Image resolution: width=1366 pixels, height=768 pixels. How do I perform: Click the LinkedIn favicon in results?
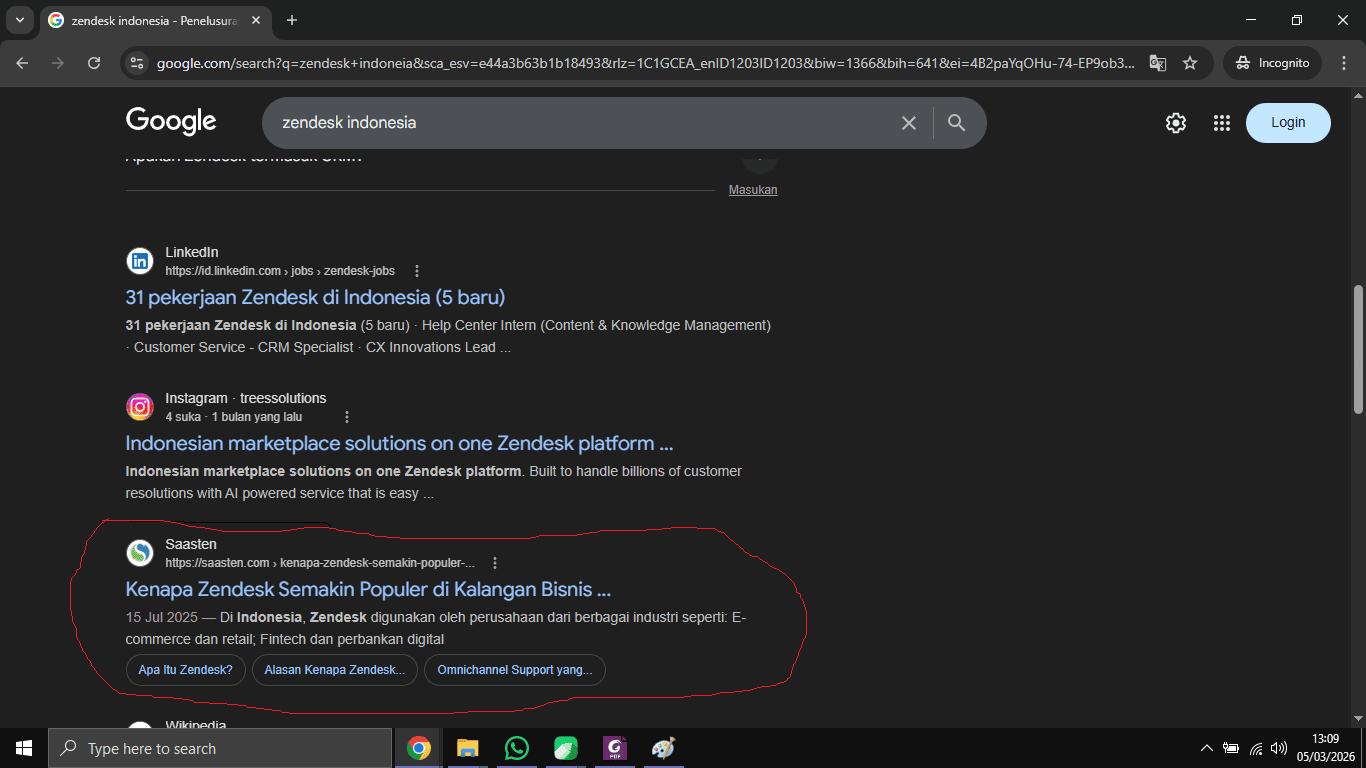[x=140, y=261]
